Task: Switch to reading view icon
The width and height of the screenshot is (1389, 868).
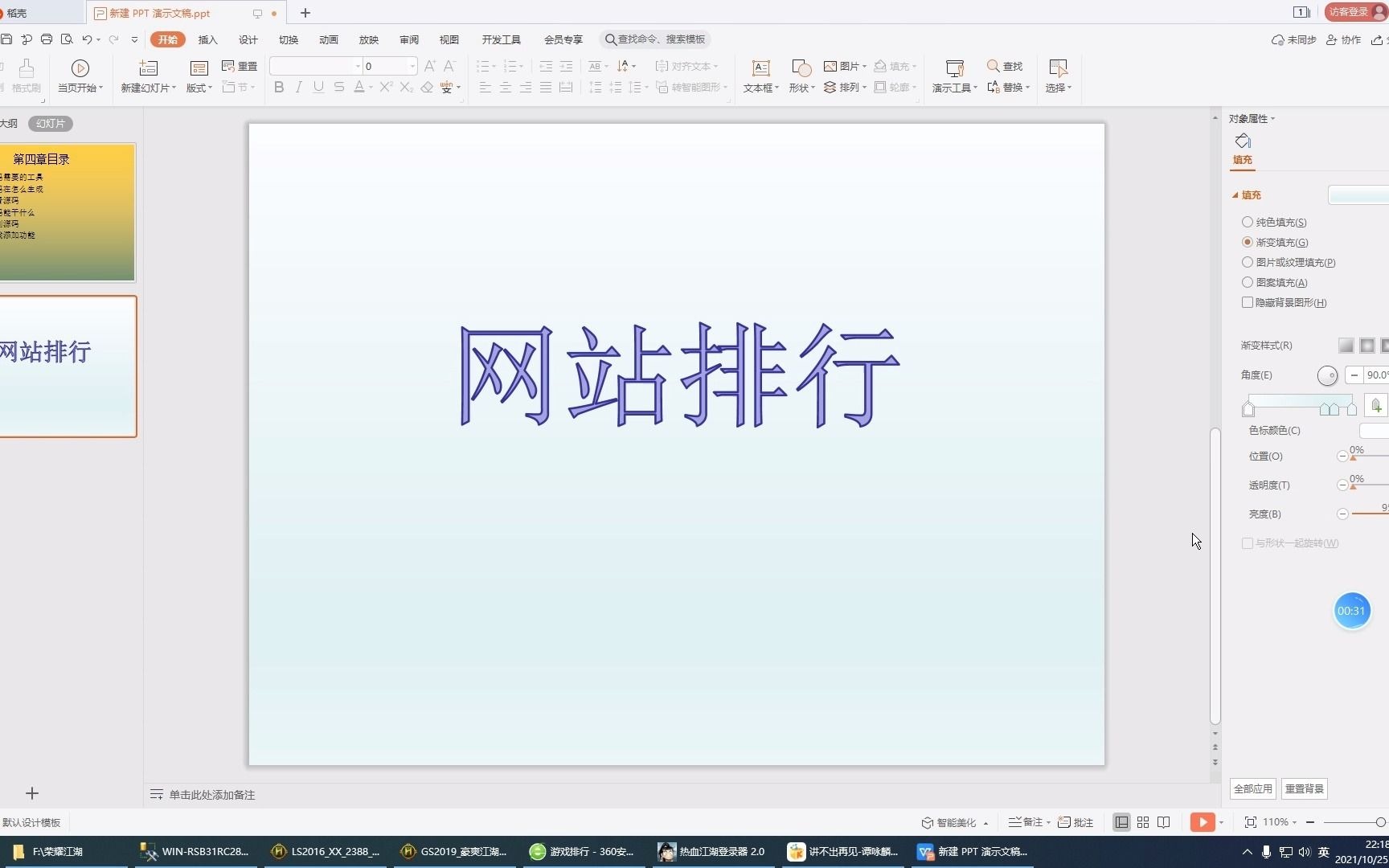Action: 1164,822
